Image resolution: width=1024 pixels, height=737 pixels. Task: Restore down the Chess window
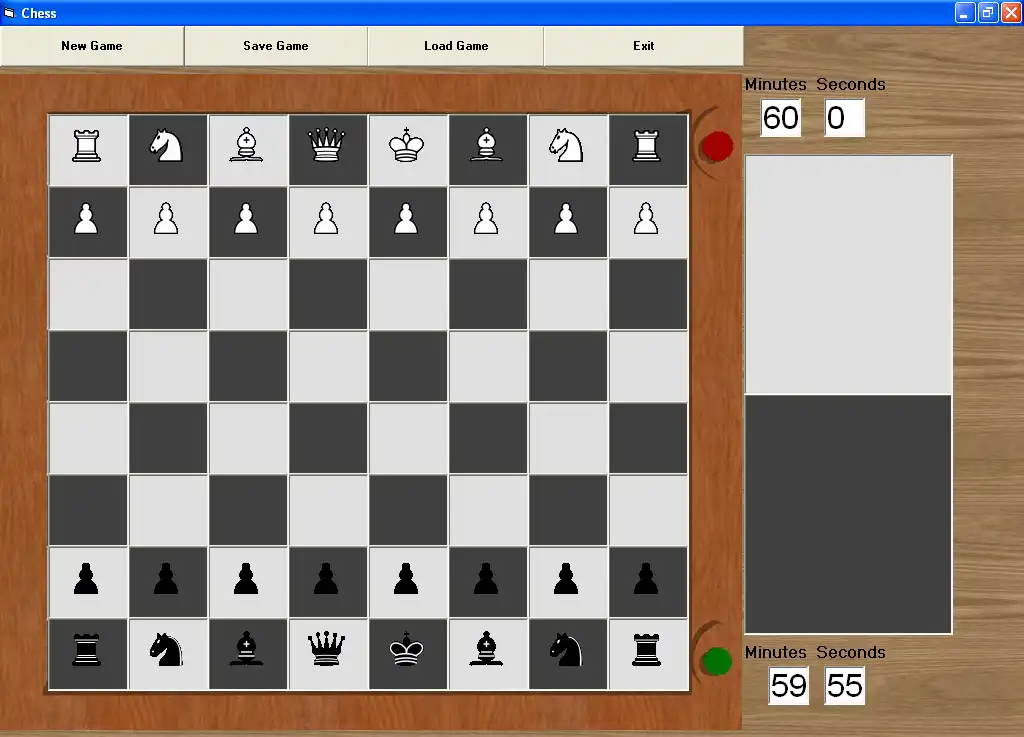point(987,12)
